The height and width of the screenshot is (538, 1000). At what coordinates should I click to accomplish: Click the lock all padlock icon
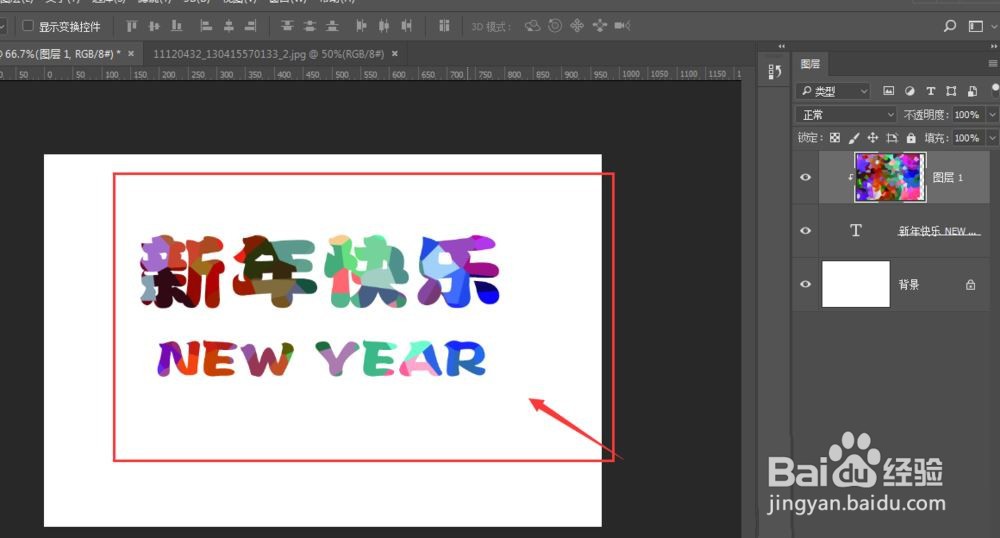click(x=911, y=138)
